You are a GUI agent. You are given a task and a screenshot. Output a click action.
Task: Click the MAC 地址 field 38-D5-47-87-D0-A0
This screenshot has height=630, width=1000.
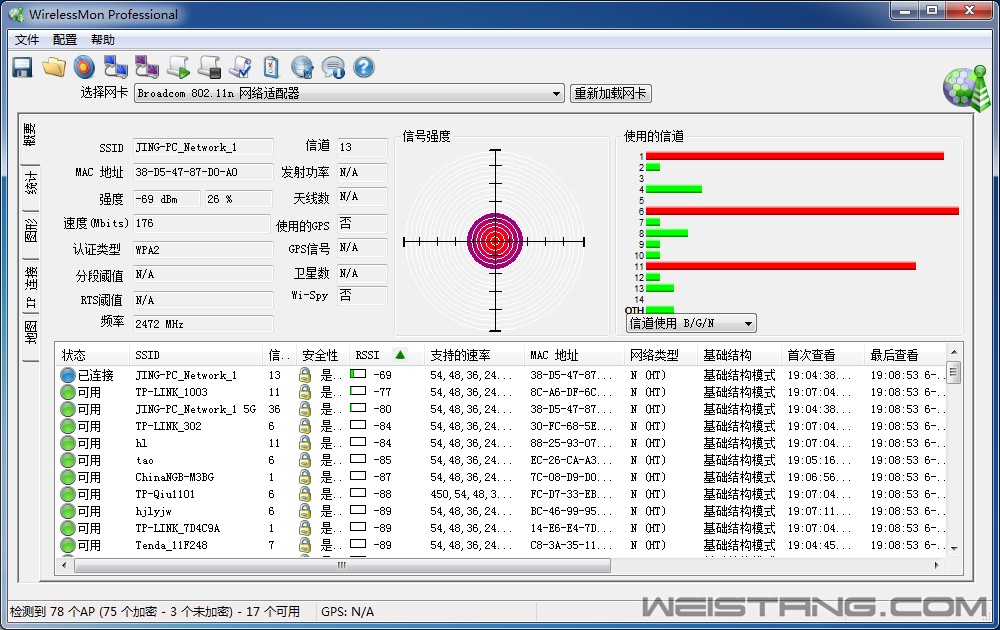pyautogui.click(x=203, y=172)
